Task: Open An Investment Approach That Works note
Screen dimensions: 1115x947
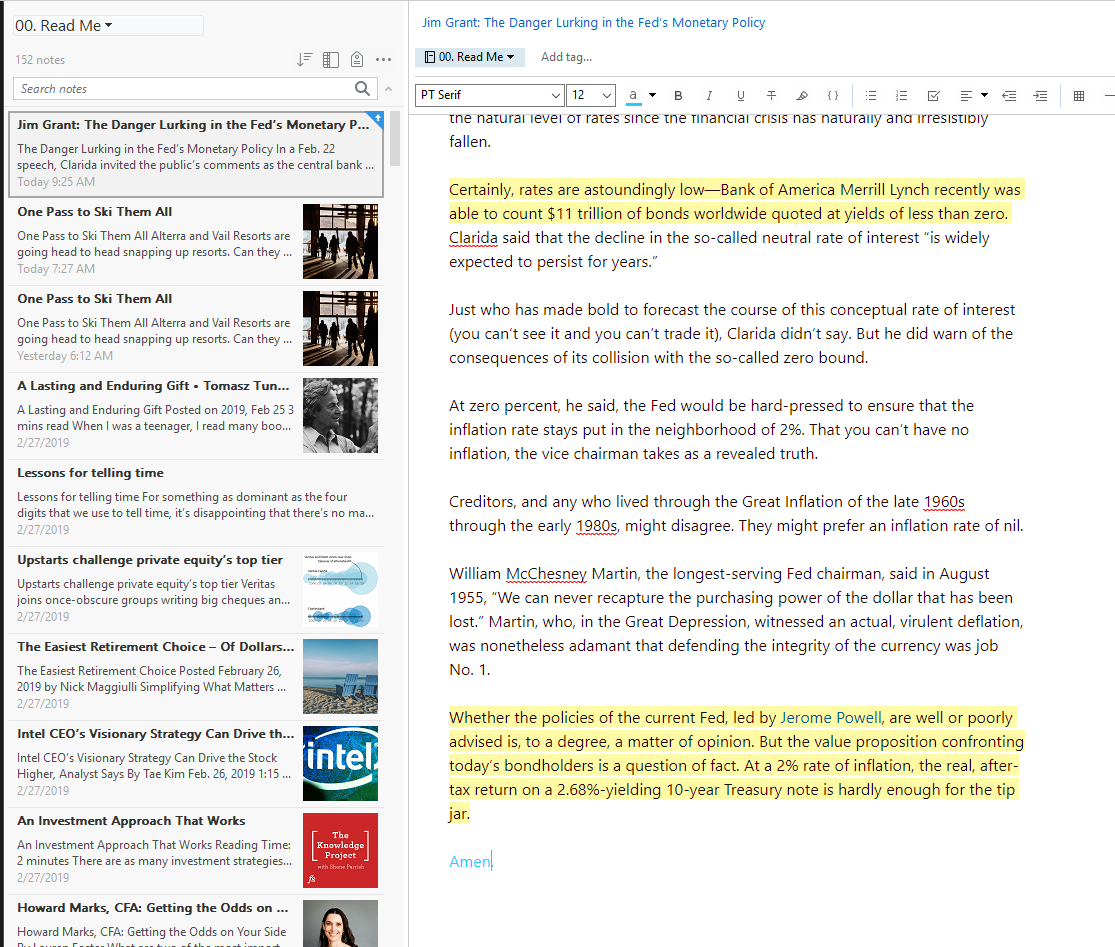Action: 196,850
